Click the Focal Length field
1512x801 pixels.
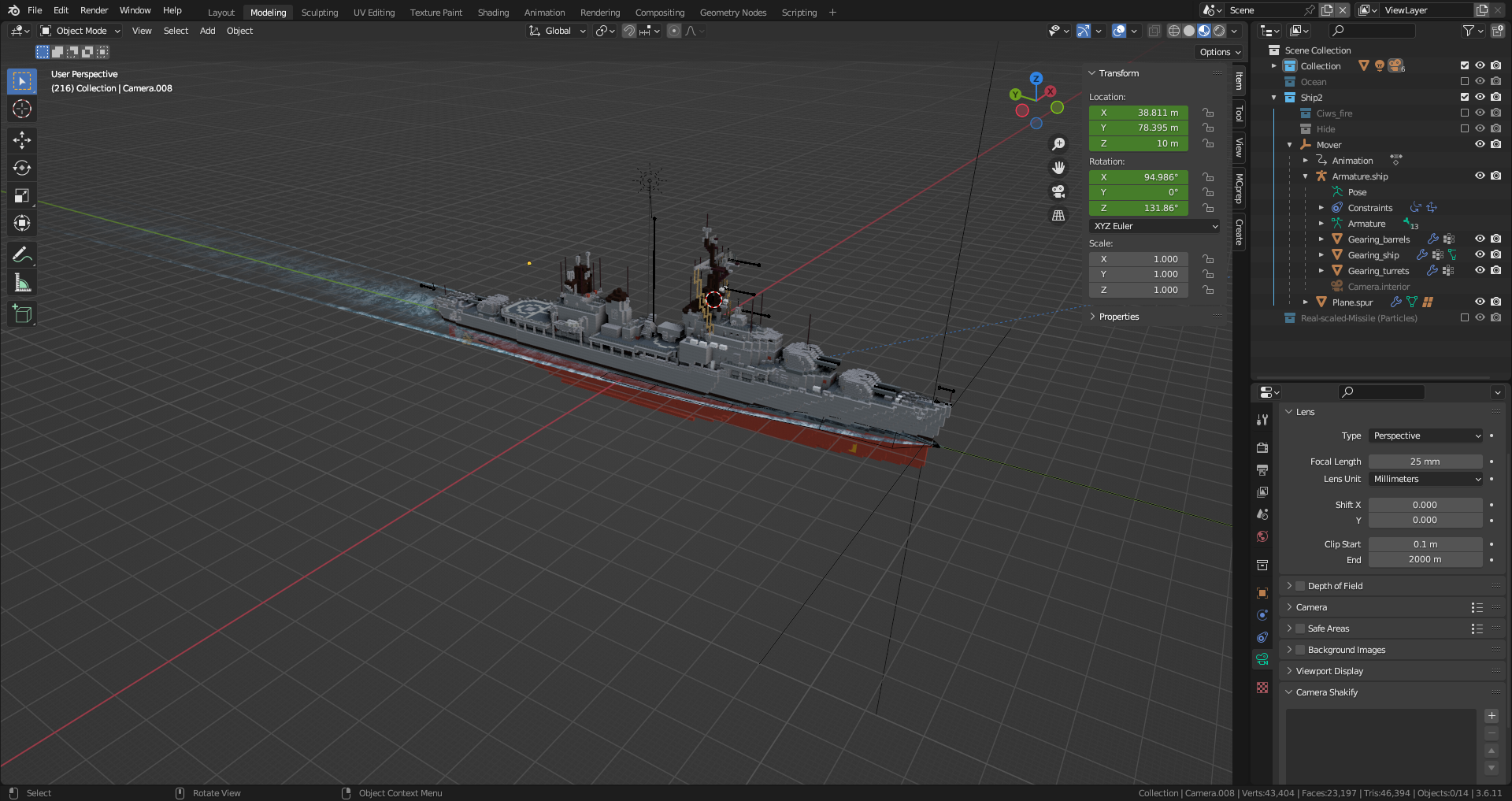[x=1425, y=462]
